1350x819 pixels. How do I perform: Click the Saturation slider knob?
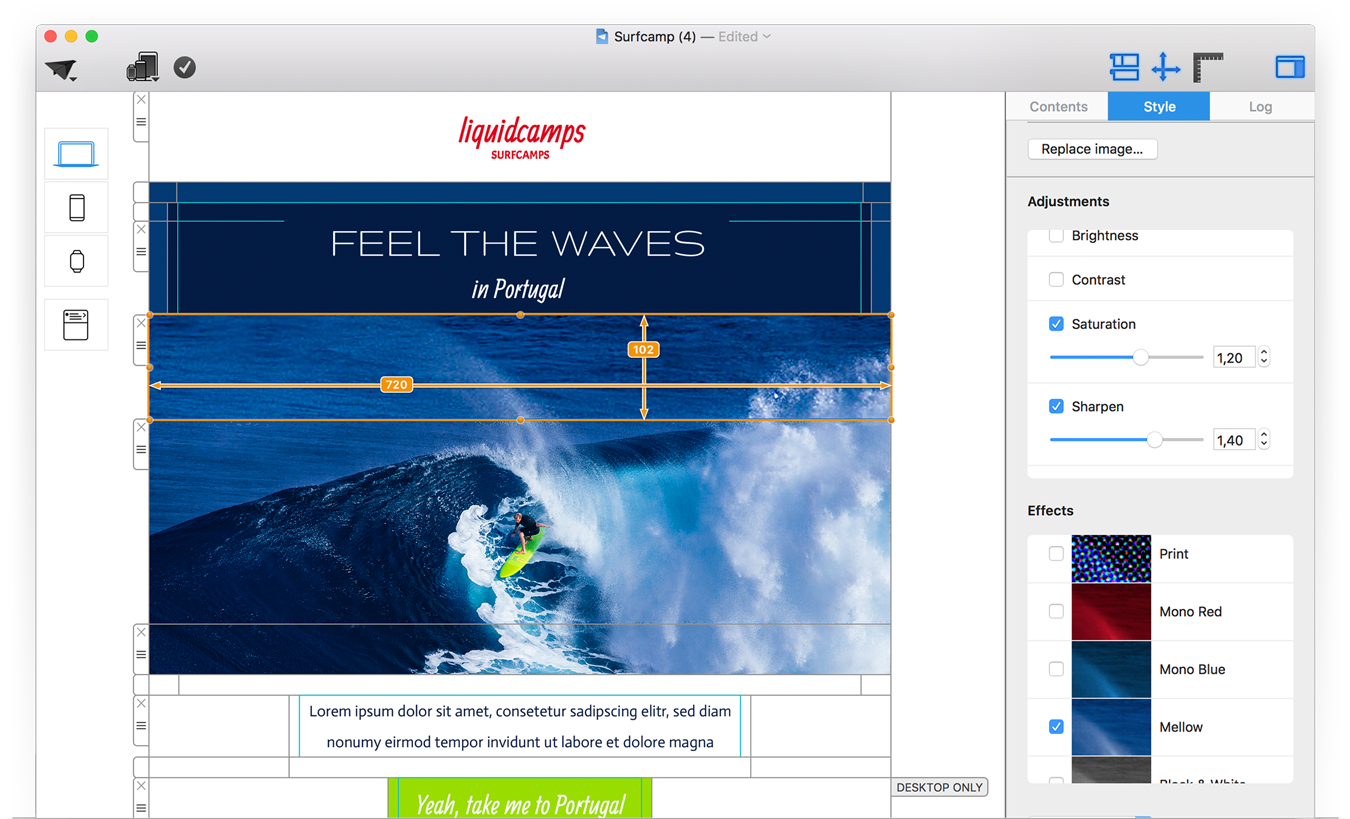(1140, 357)
